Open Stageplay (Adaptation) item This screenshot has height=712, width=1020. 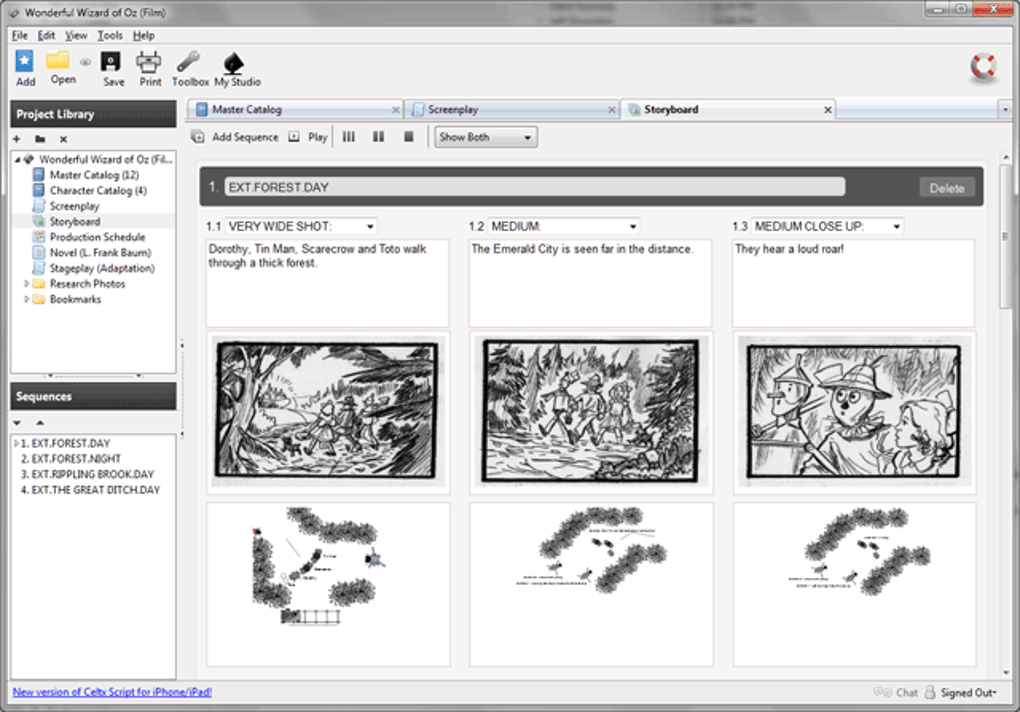pyautogui.click(x=102, y=269)
